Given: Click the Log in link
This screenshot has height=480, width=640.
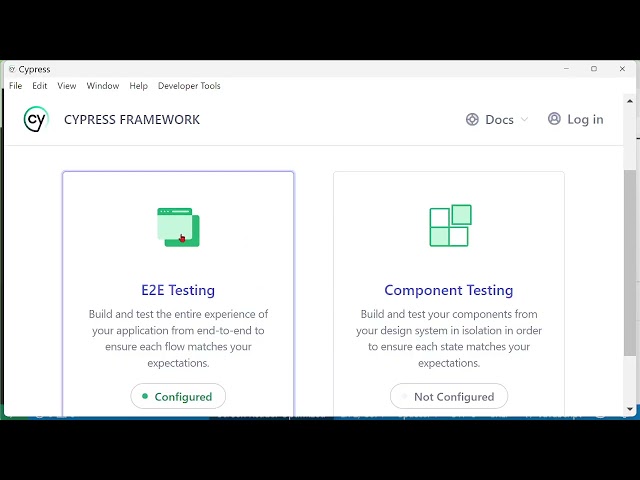Looking at the screenshot, I should (x=576, y=119).
